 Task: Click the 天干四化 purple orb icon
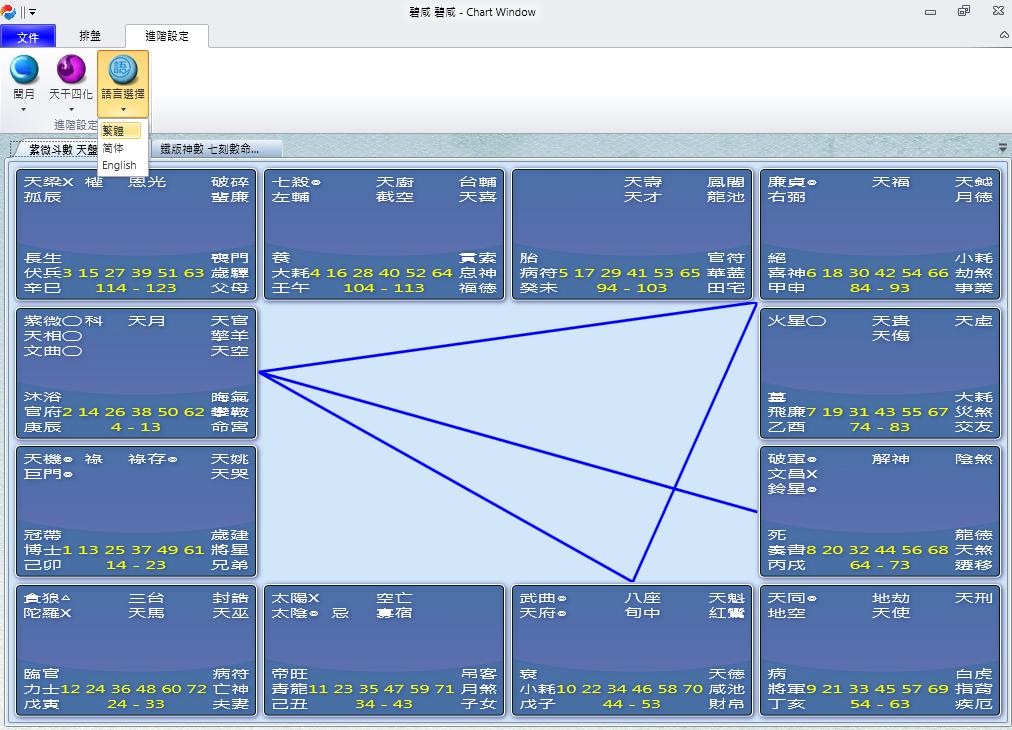pos(71,70)
